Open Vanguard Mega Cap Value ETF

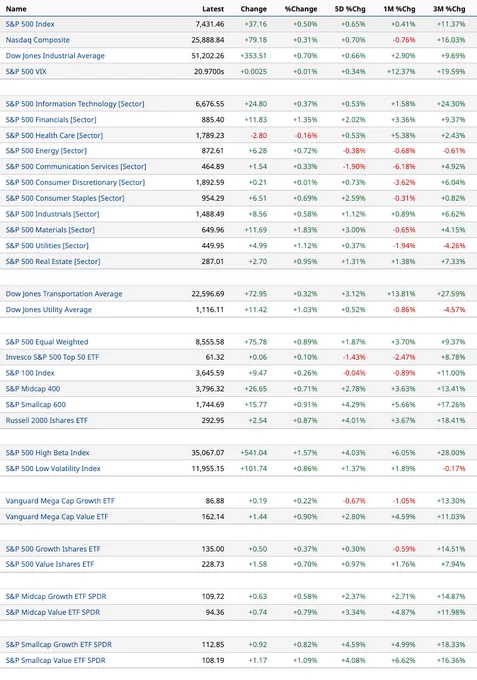[57, 517]
